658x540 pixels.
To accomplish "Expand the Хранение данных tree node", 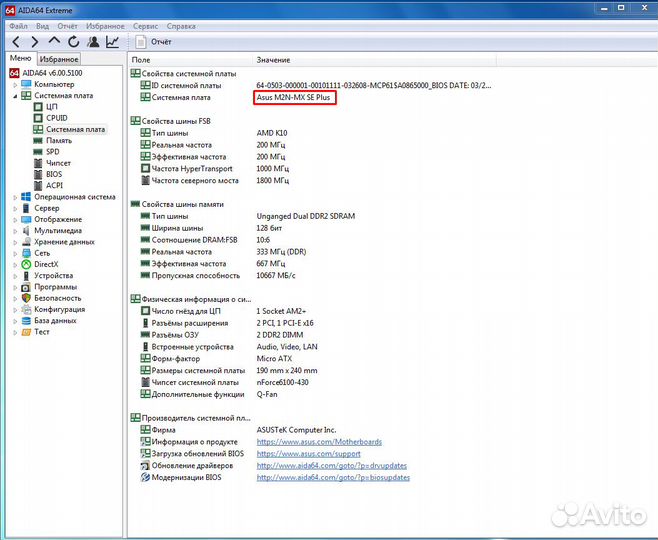I will click(x=15, y=242).
